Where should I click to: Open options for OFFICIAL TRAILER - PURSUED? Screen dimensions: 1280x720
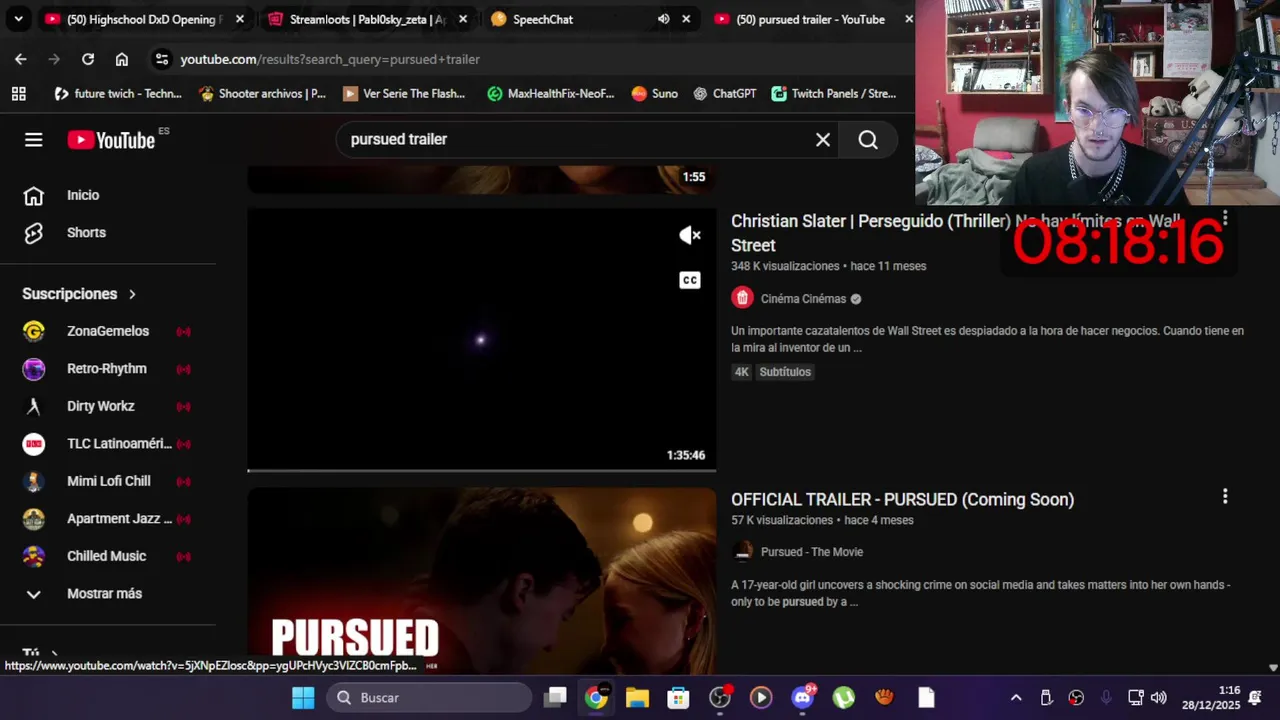pyautogui.click(x=1225, y=497)
